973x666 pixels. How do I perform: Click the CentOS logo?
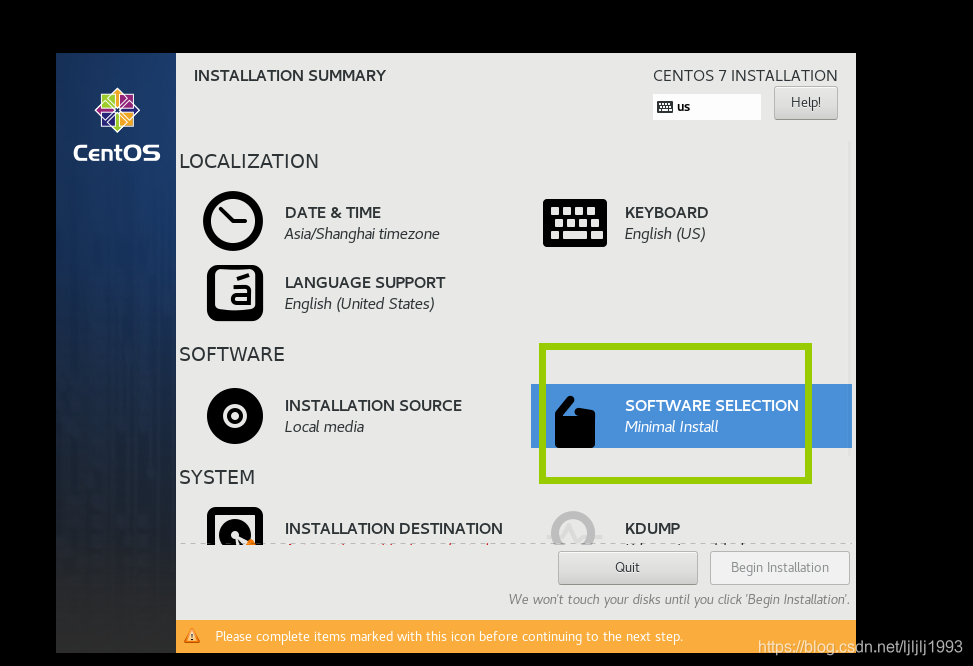coord(117,125)
